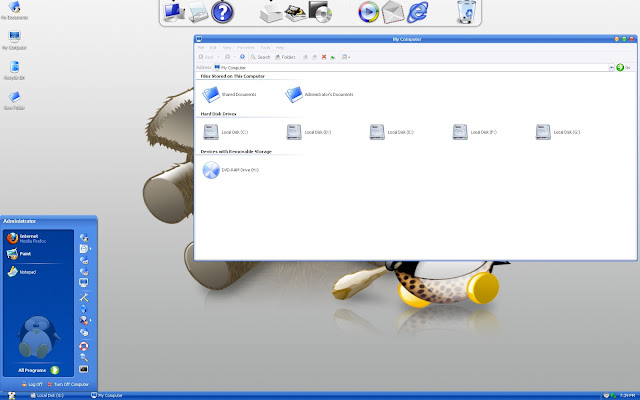
Task: Open the Back history dropdown arrow
Action: [x=218, y=57]
